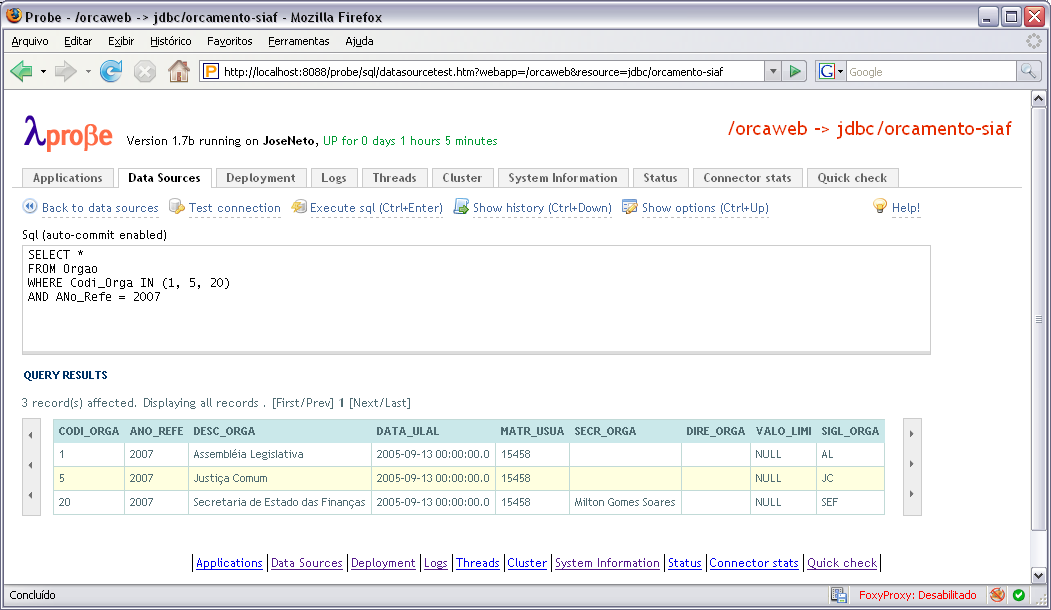Open the URL history dropdown arrow

click(x=772, y=71)
